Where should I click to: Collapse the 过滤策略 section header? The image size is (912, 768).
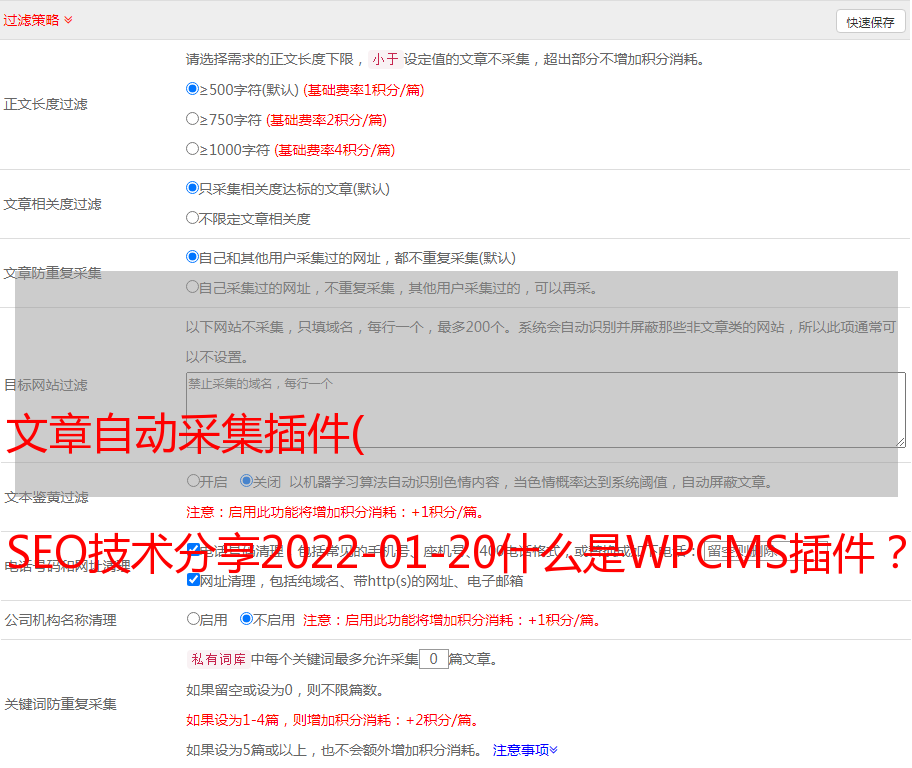click(x=38, y=20)
